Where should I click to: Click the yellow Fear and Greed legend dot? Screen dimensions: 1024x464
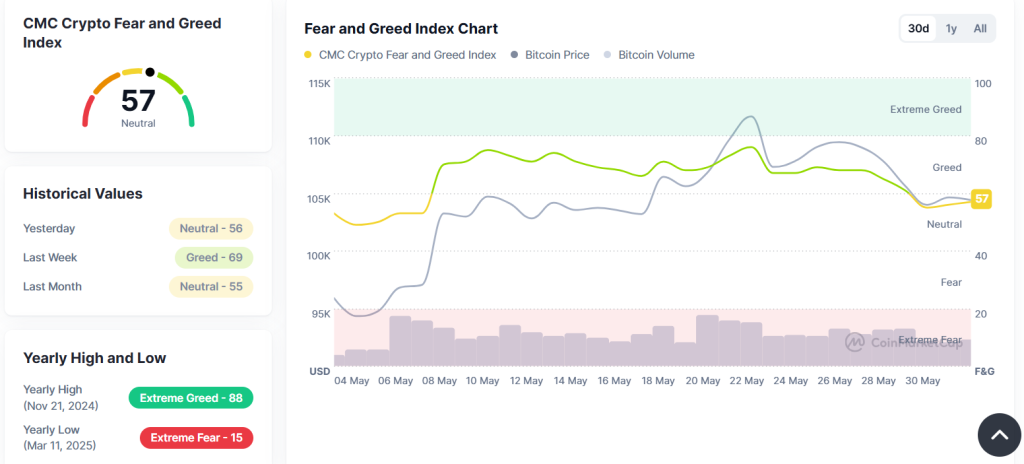[x=308, y=56]
